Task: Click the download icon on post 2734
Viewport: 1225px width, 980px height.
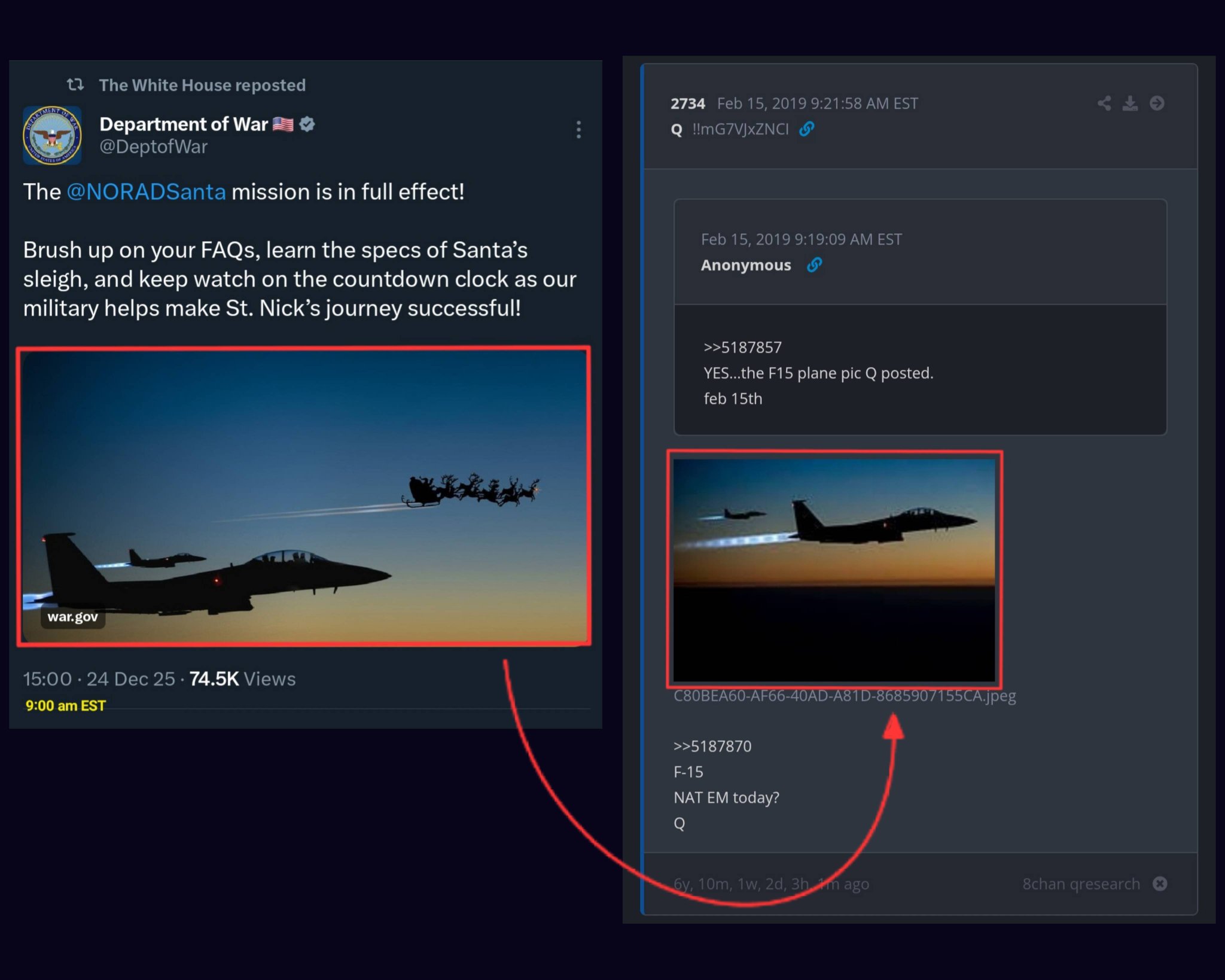Action: [x=1130, y=104]
